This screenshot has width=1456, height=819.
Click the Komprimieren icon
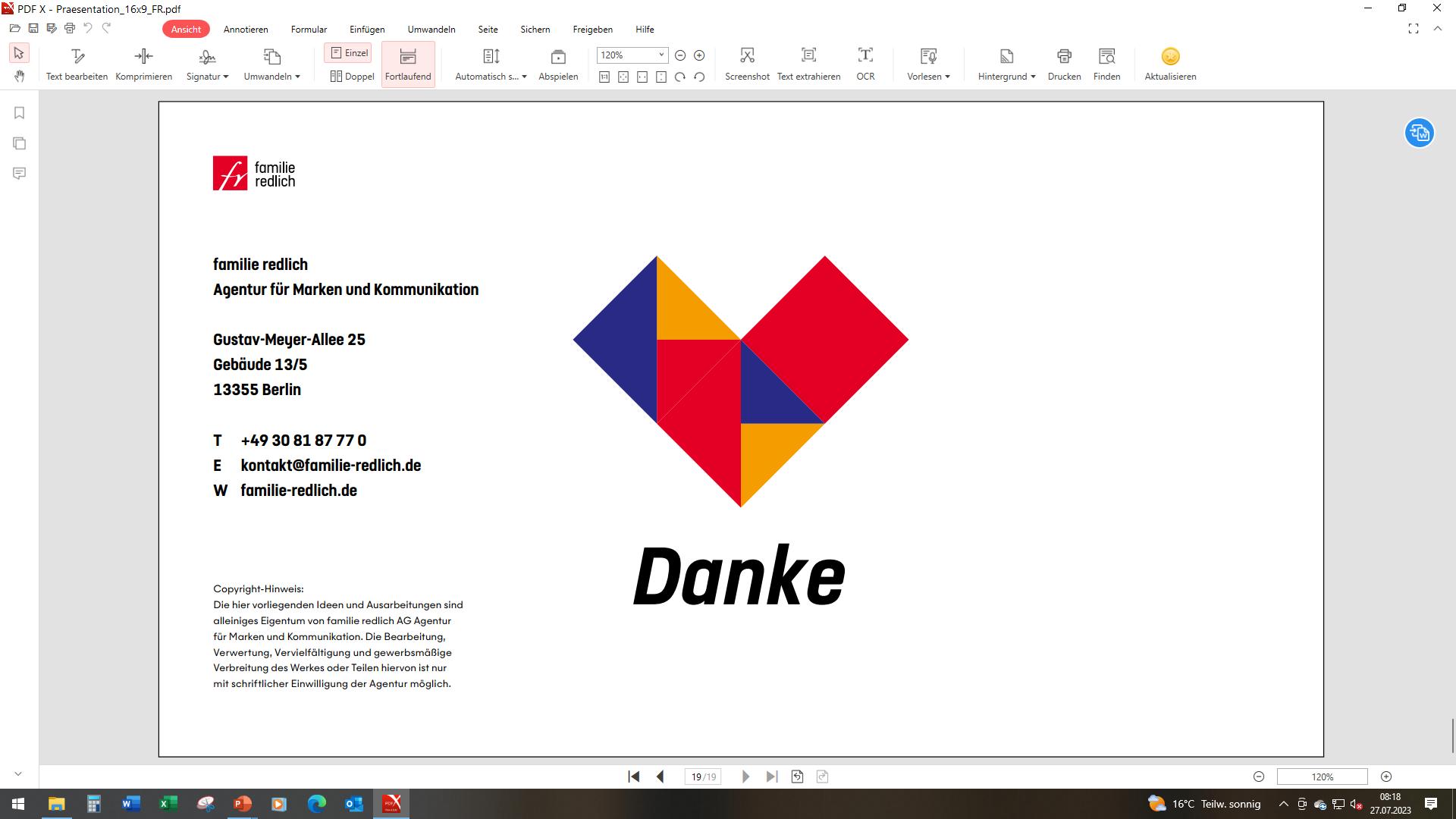[143, 56]
